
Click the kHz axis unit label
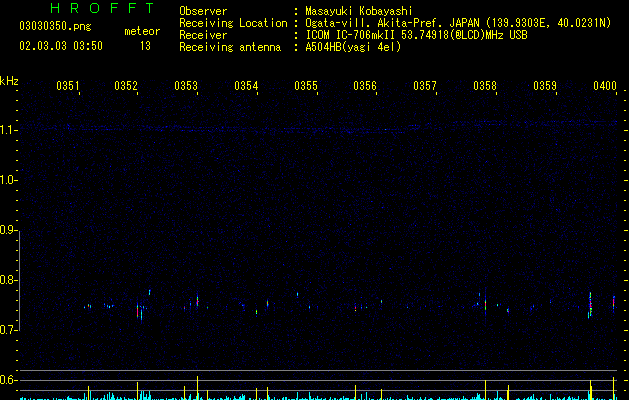click(9, 81)
